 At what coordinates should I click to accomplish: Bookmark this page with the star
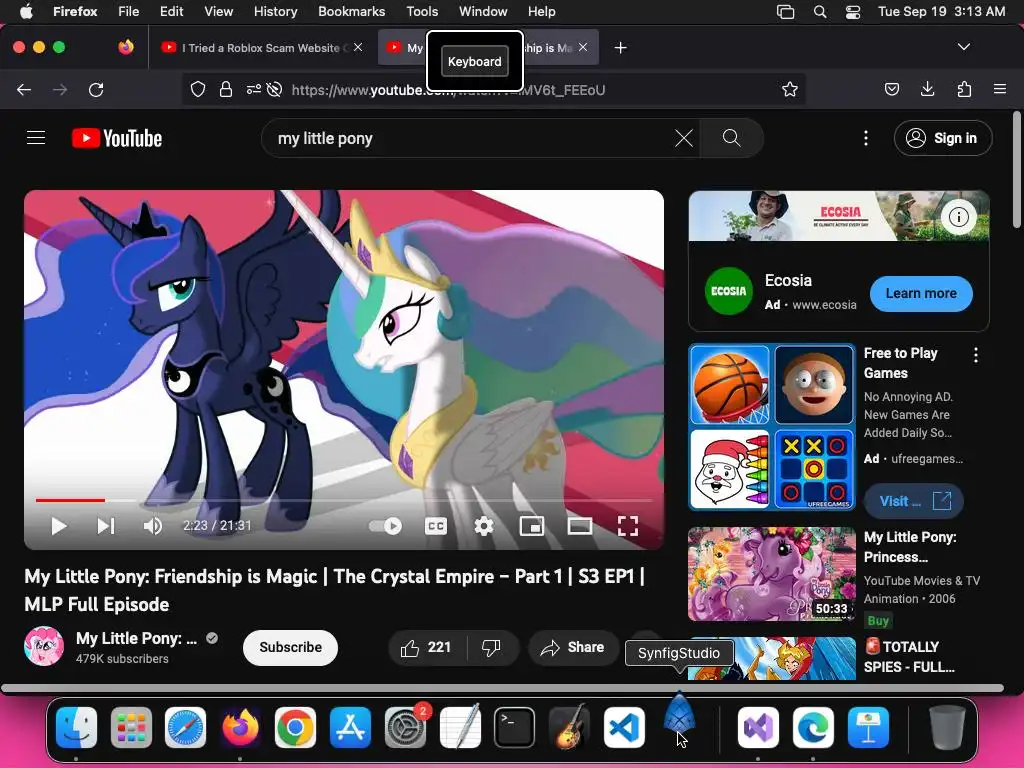point(790,89)
